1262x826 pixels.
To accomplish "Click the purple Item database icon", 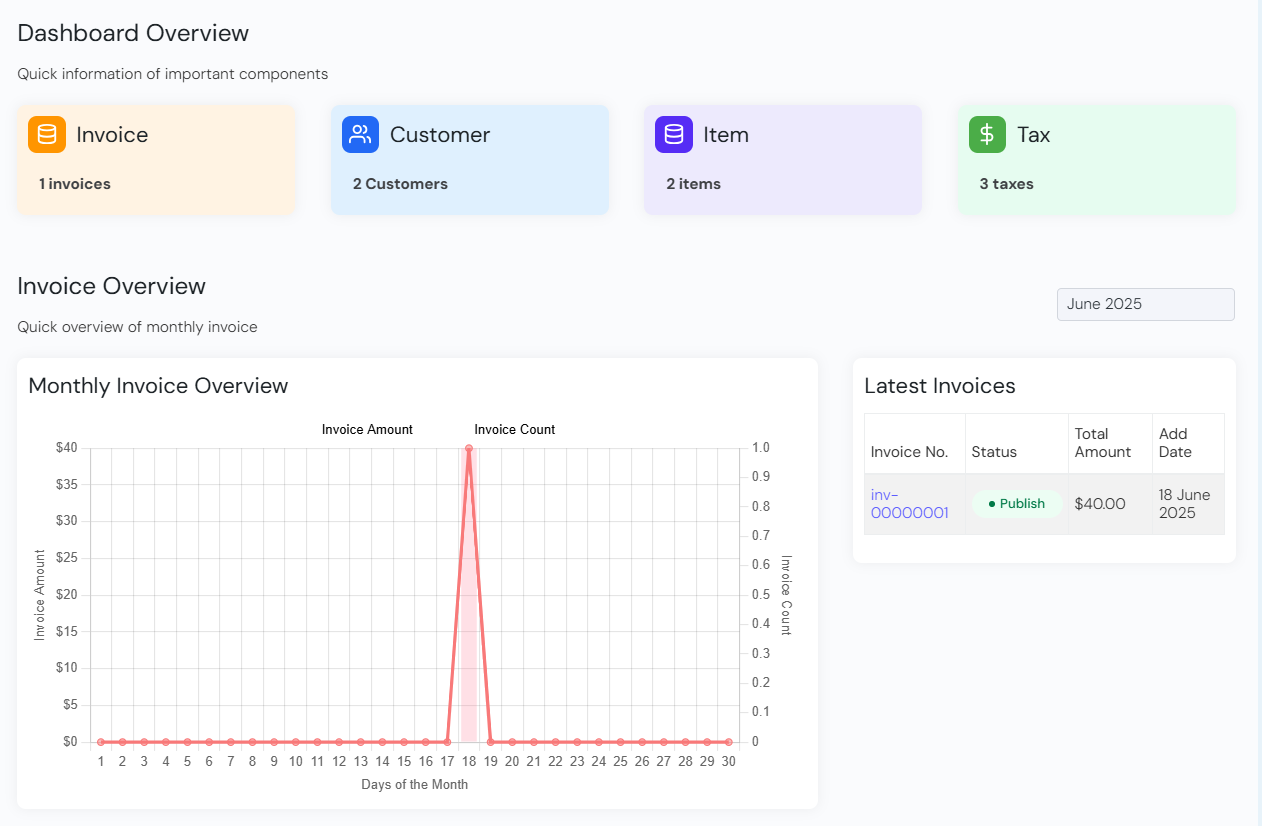I will 674,135.
